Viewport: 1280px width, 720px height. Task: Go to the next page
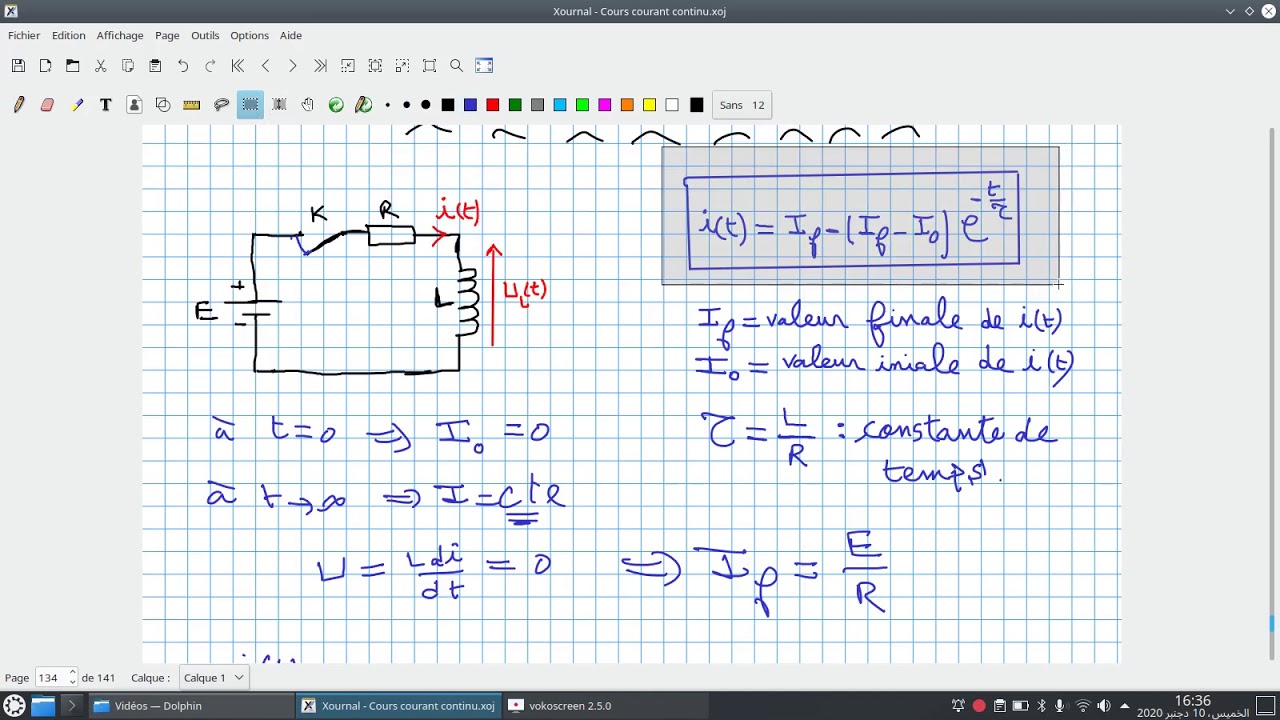coord(292,66)
